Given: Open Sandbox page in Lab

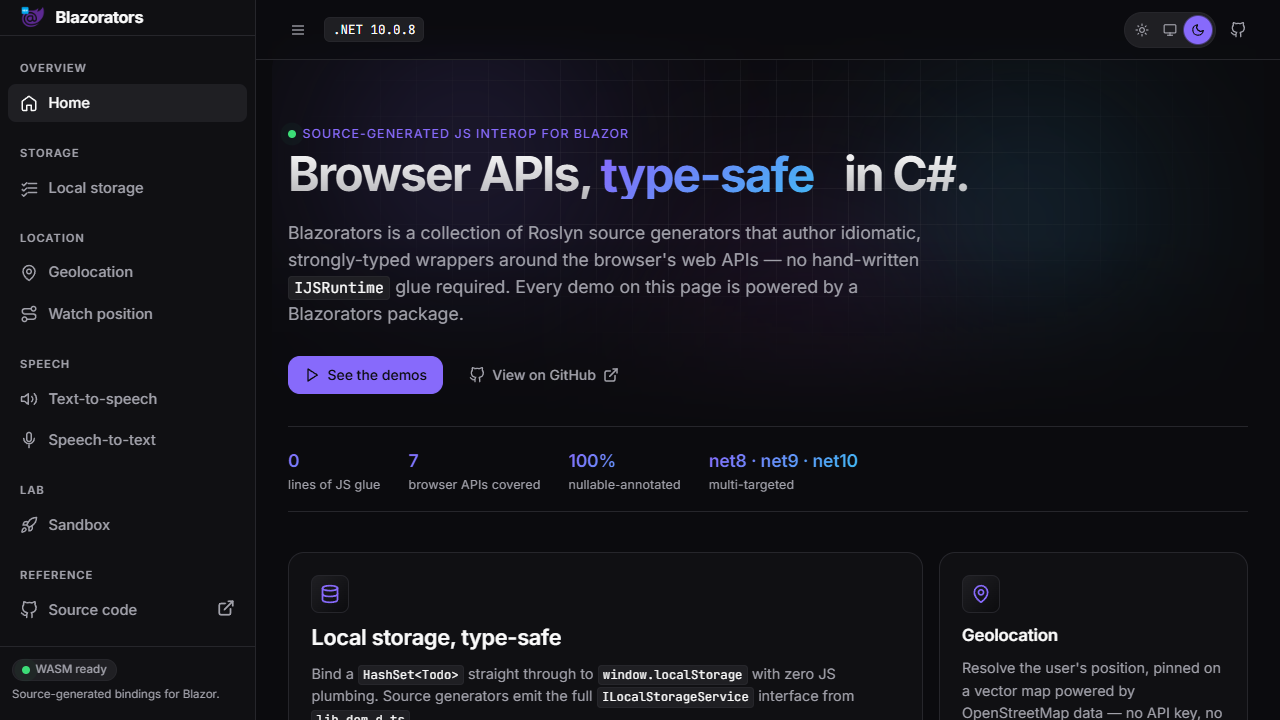Looking at the screenshot, I should (x=127, y=525).
